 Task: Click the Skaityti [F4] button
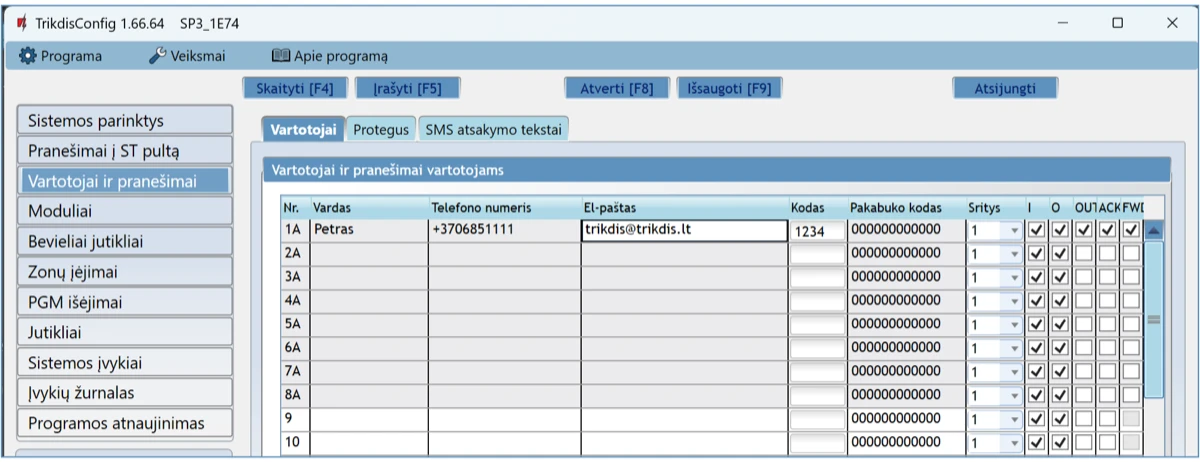[294, 88]
